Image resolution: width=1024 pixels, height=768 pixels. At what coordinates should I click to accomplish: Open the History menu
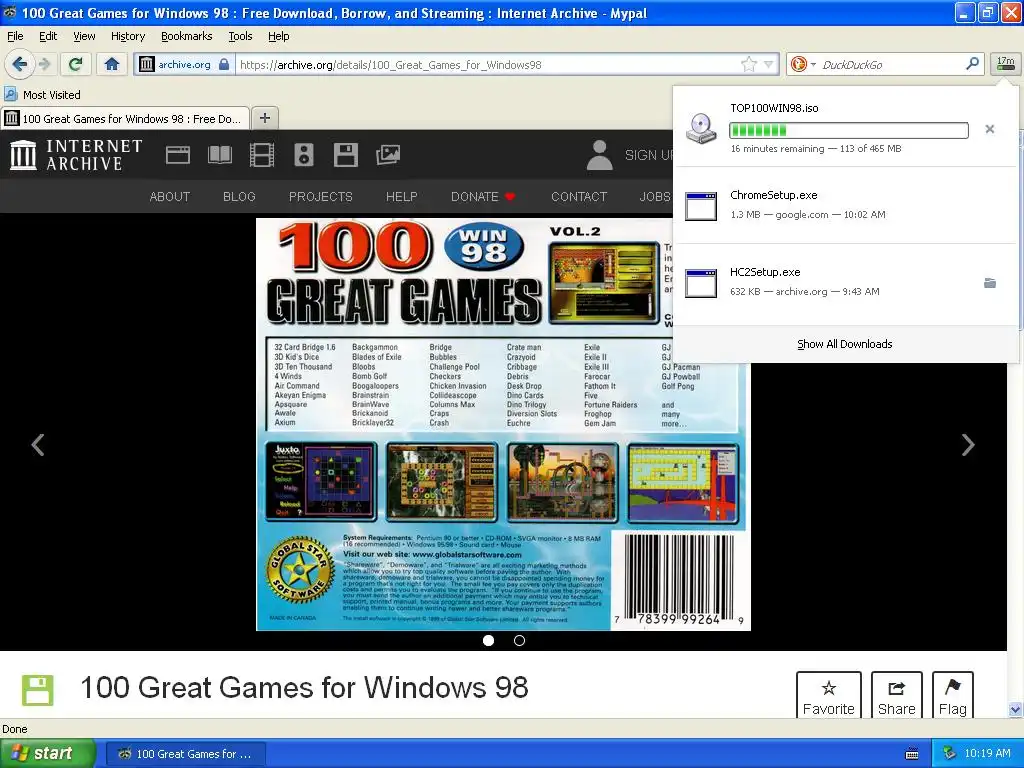pos(128,36)
